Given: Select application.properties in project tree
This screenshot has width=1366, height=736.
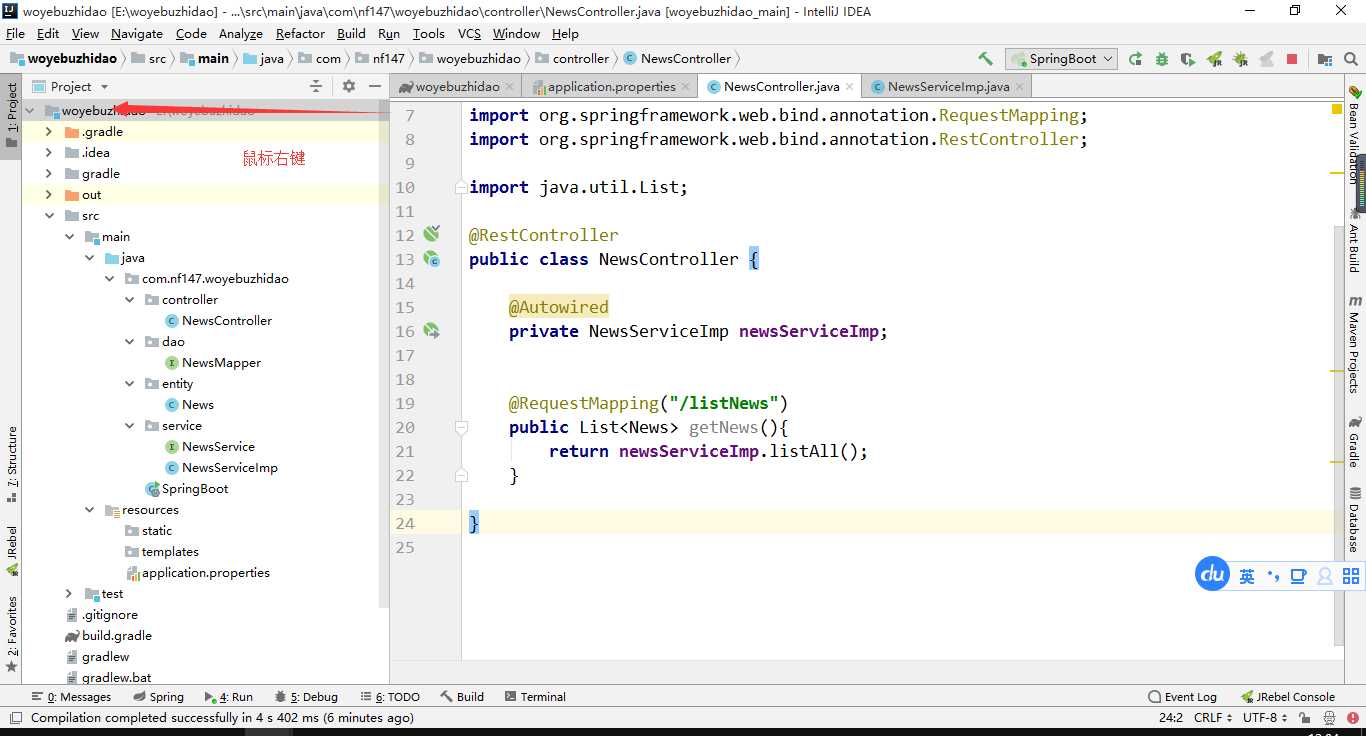Looking at the screenshot, I should 198,573.
